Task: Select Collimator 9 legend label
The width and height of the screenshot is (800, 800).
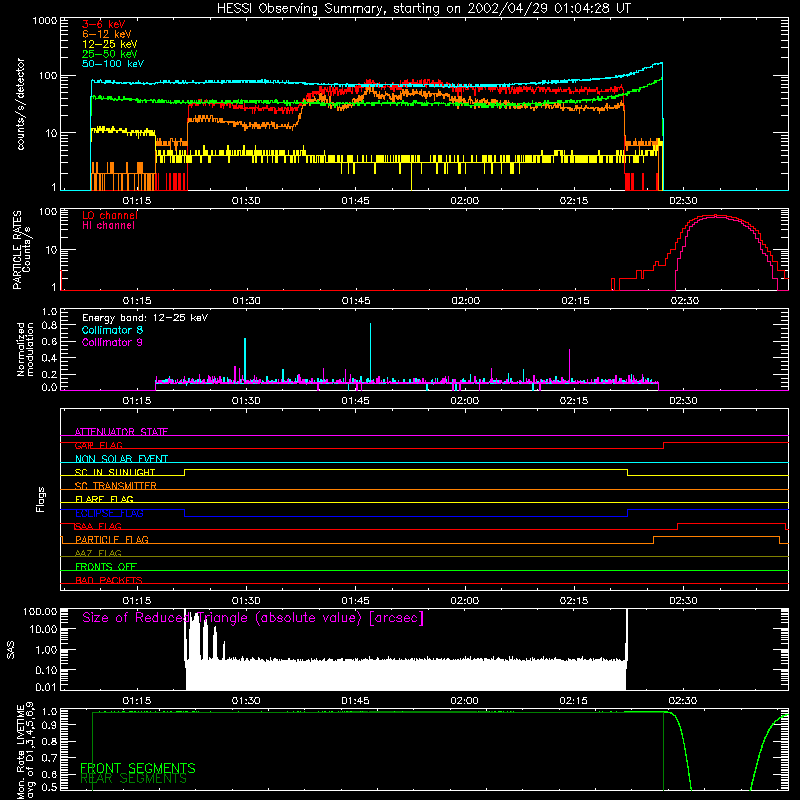Action: [x=112, y=342]
